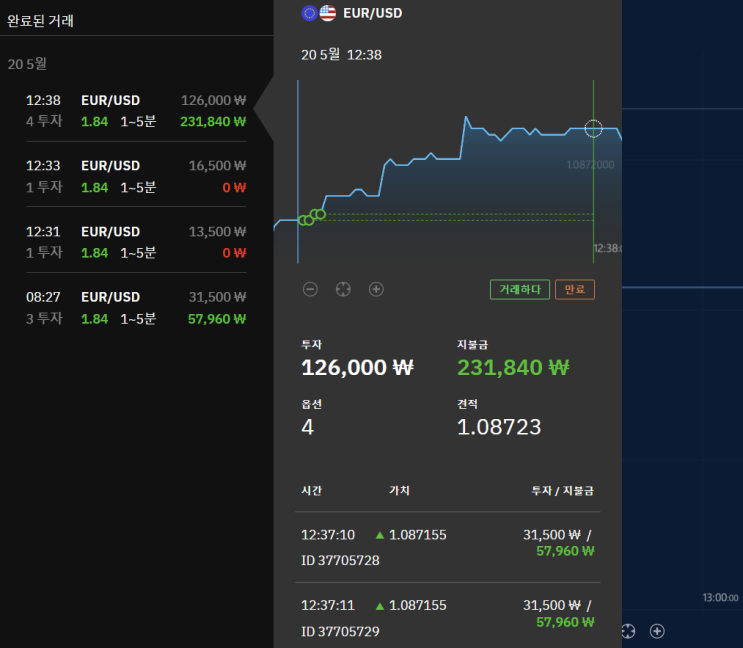Click the expiry circle marker on chart line
Screen dimensions: 743x648
(x=593, y=128)
